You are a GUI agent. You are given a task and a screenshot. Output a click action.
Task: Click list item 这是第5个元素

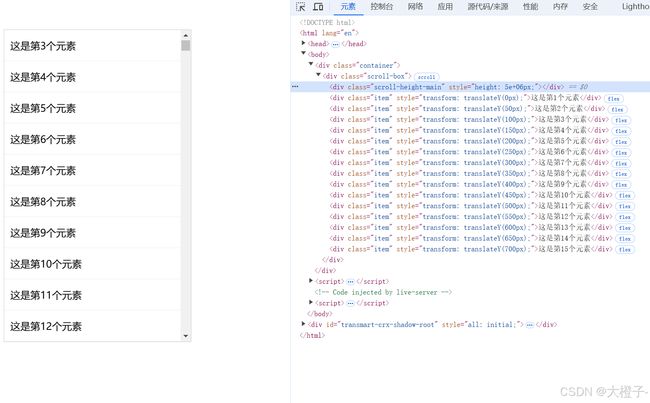[92, 108]
